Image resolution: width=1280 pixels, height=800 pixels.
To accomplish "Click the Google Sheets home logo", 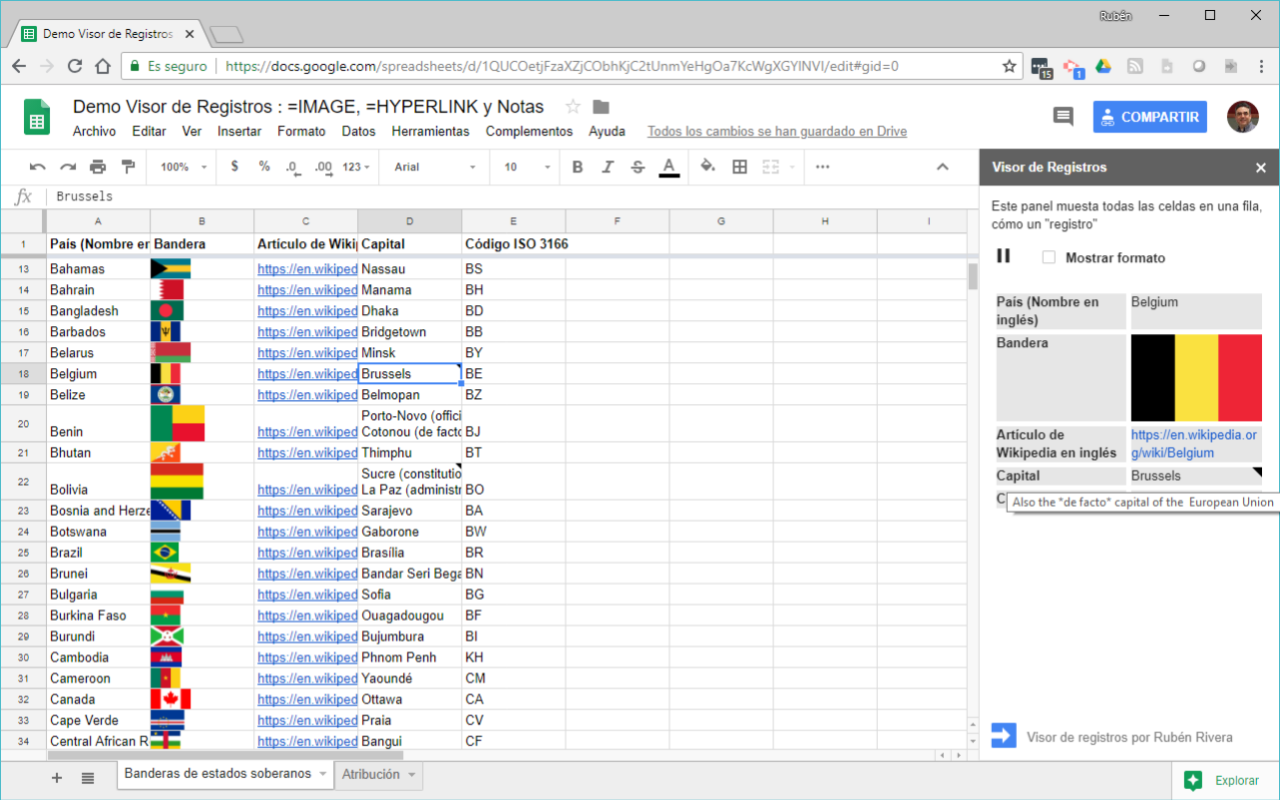I will click(x=37, y=117).
